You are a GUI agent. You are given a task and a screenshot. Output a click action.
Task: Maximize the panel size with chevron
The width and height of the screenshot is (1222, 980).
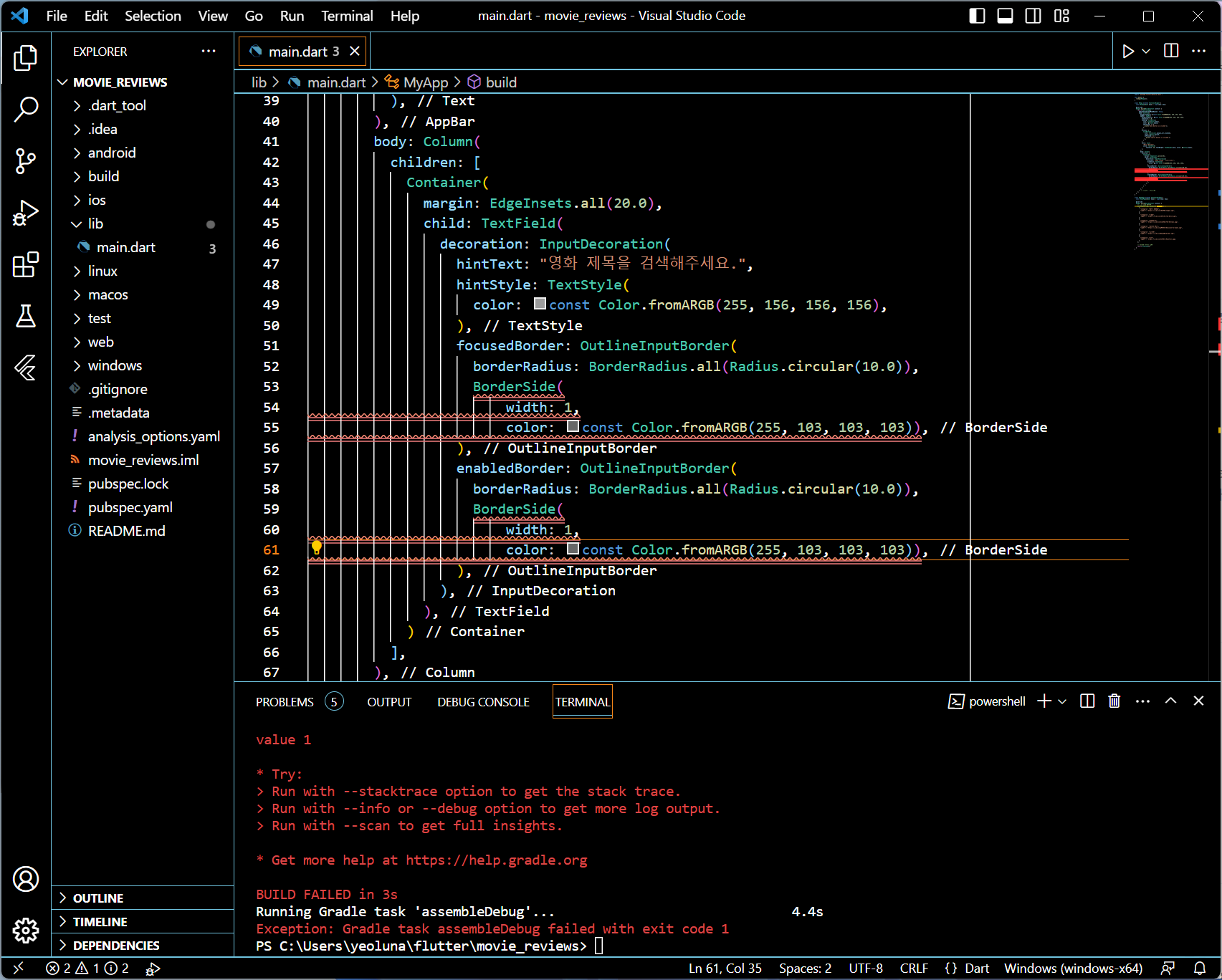pos(1170,701)
